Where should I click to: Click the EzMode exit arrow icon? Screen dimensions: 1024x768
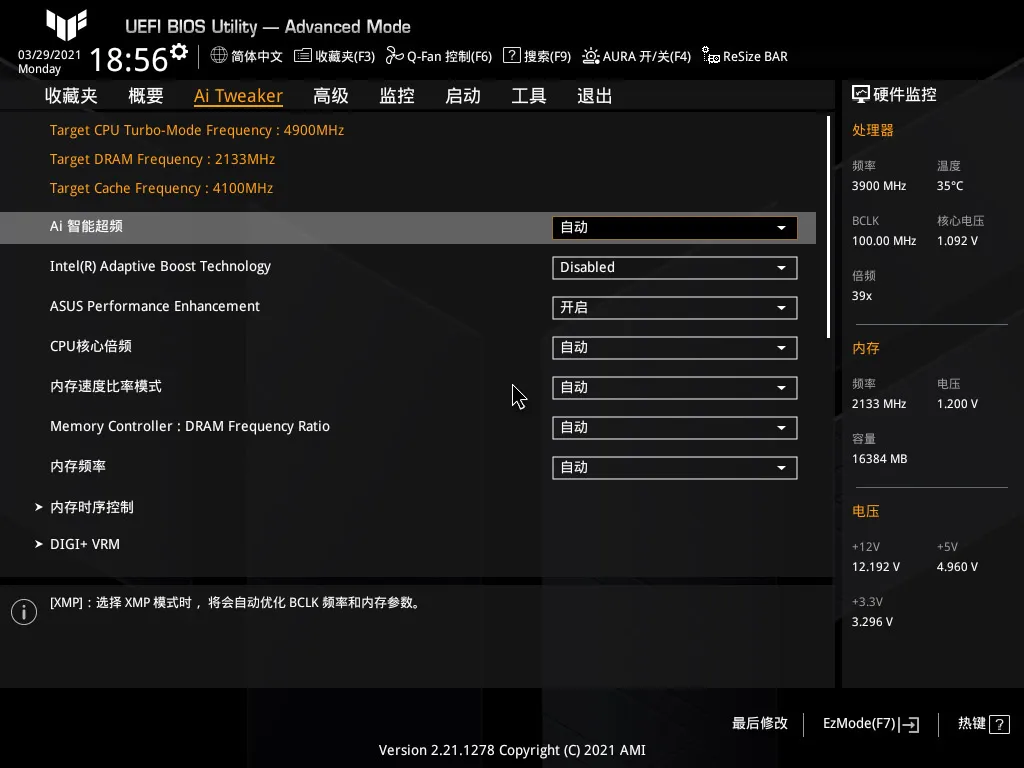tap(909, 724)
